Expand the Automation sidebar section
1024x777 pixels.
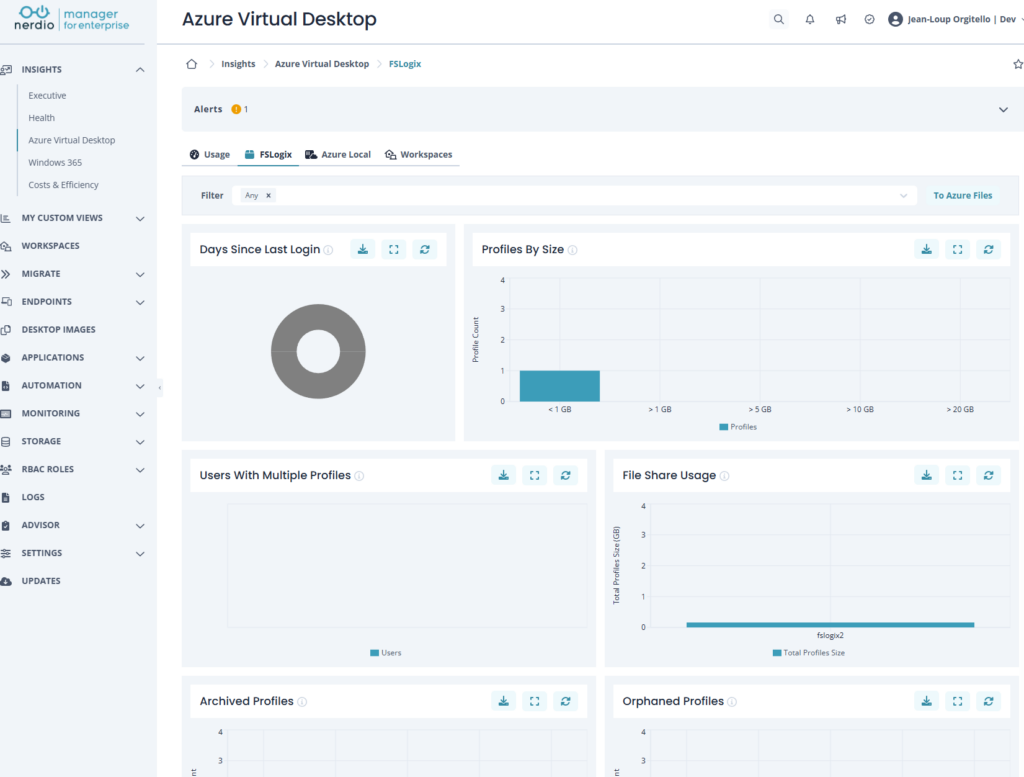(140, 386)
